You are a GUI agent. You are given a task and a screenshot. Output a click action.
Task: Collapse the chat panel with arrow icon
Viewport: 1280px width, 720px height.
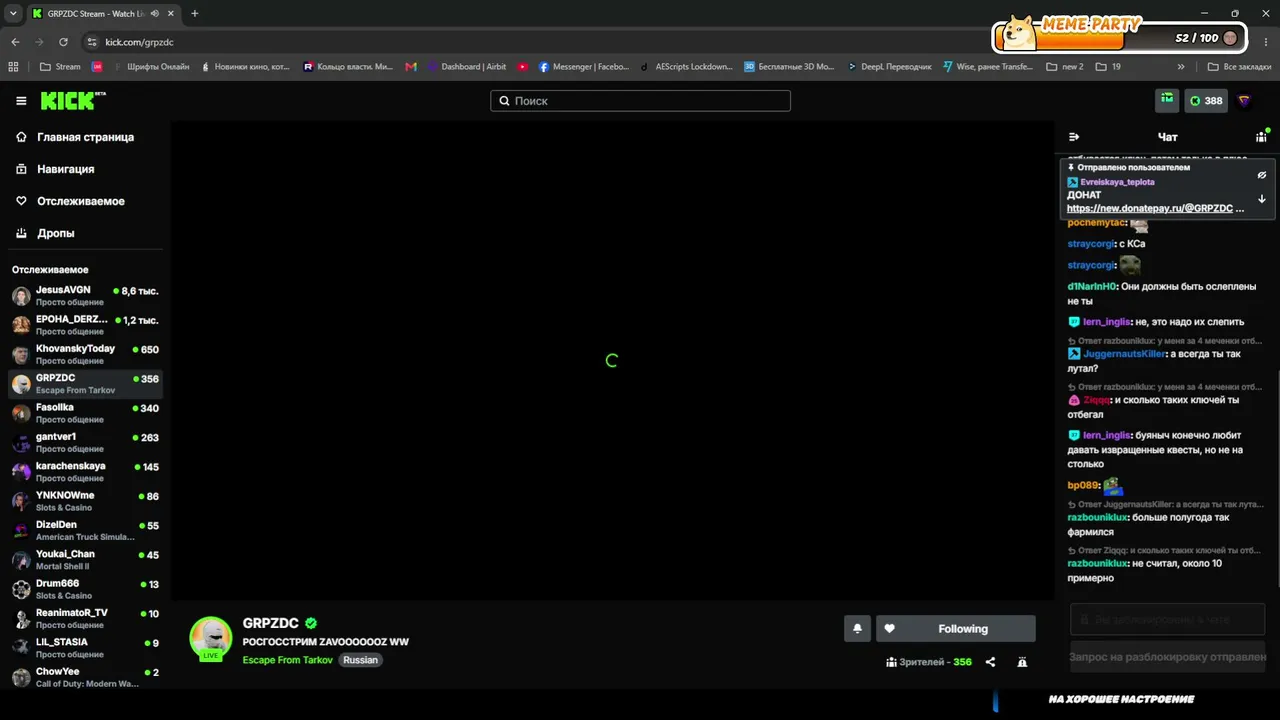point(1074,137)
